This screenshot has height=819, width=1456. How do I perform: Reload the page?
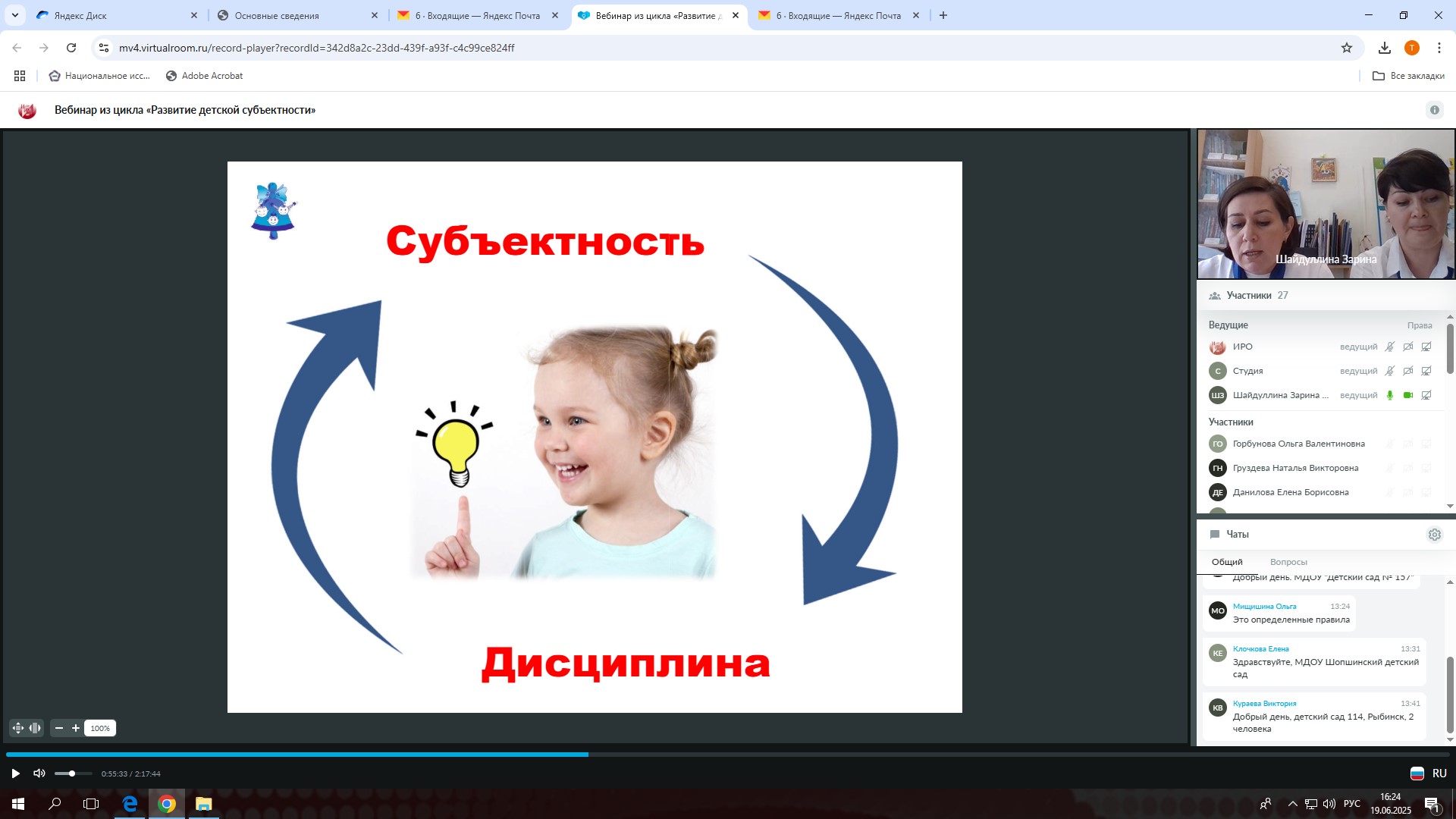click(x=71, y=48)
